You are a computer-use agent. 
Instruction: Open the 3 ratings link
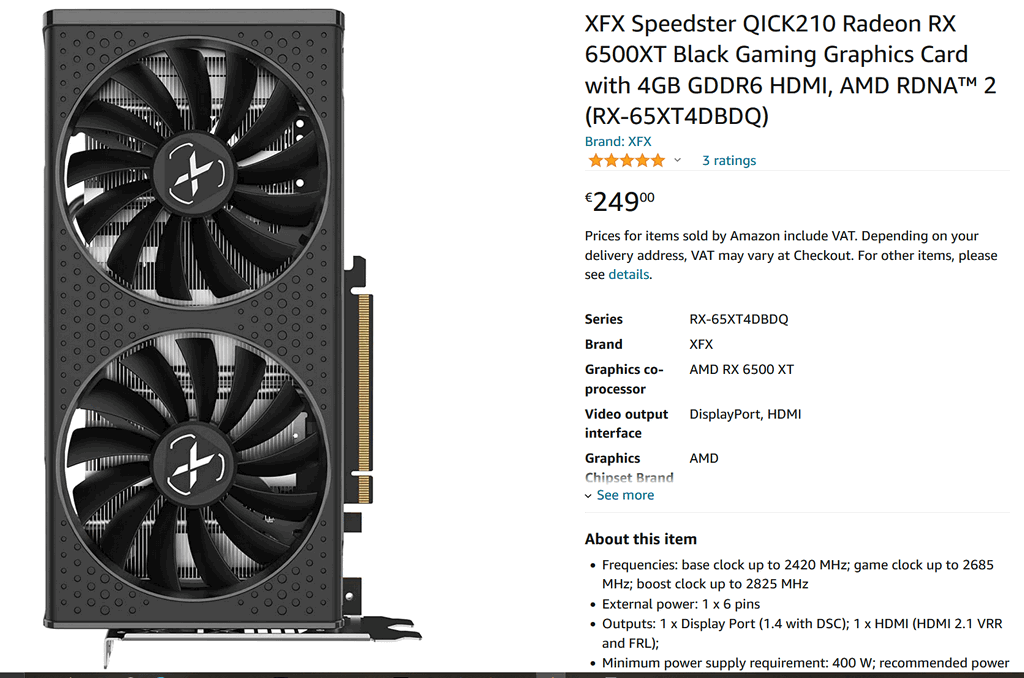point(729,161)
